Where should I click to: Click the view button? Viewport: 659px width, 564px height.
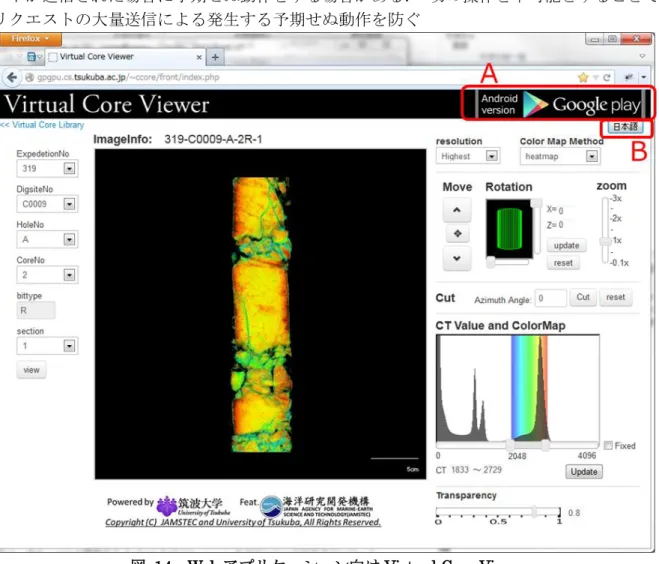click(31, 370)
